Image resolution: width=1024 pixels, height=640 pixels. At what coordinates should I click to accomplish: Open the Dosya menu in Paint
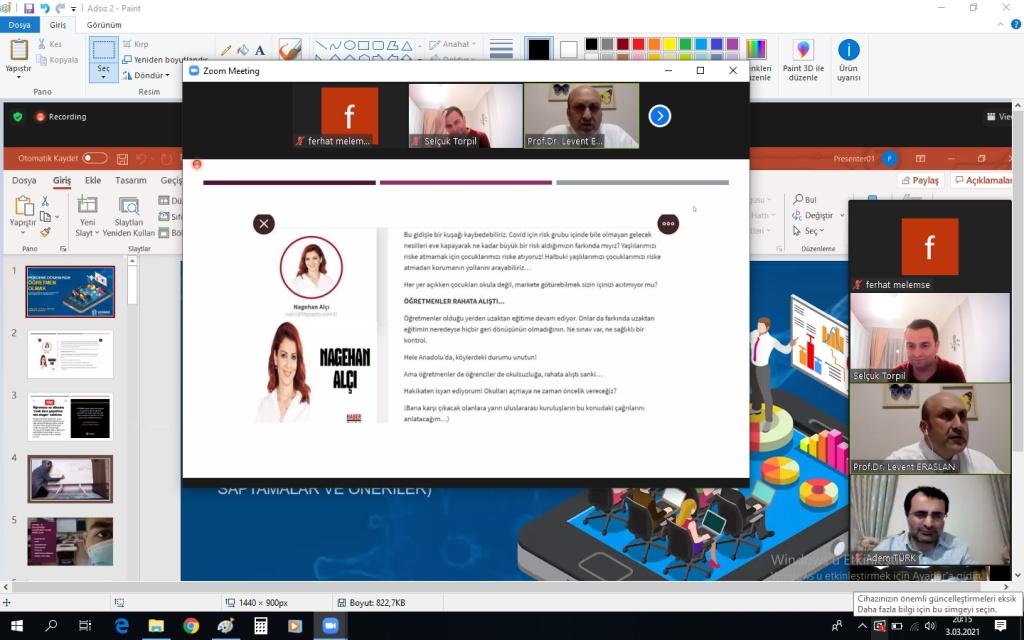click(19, 25)
